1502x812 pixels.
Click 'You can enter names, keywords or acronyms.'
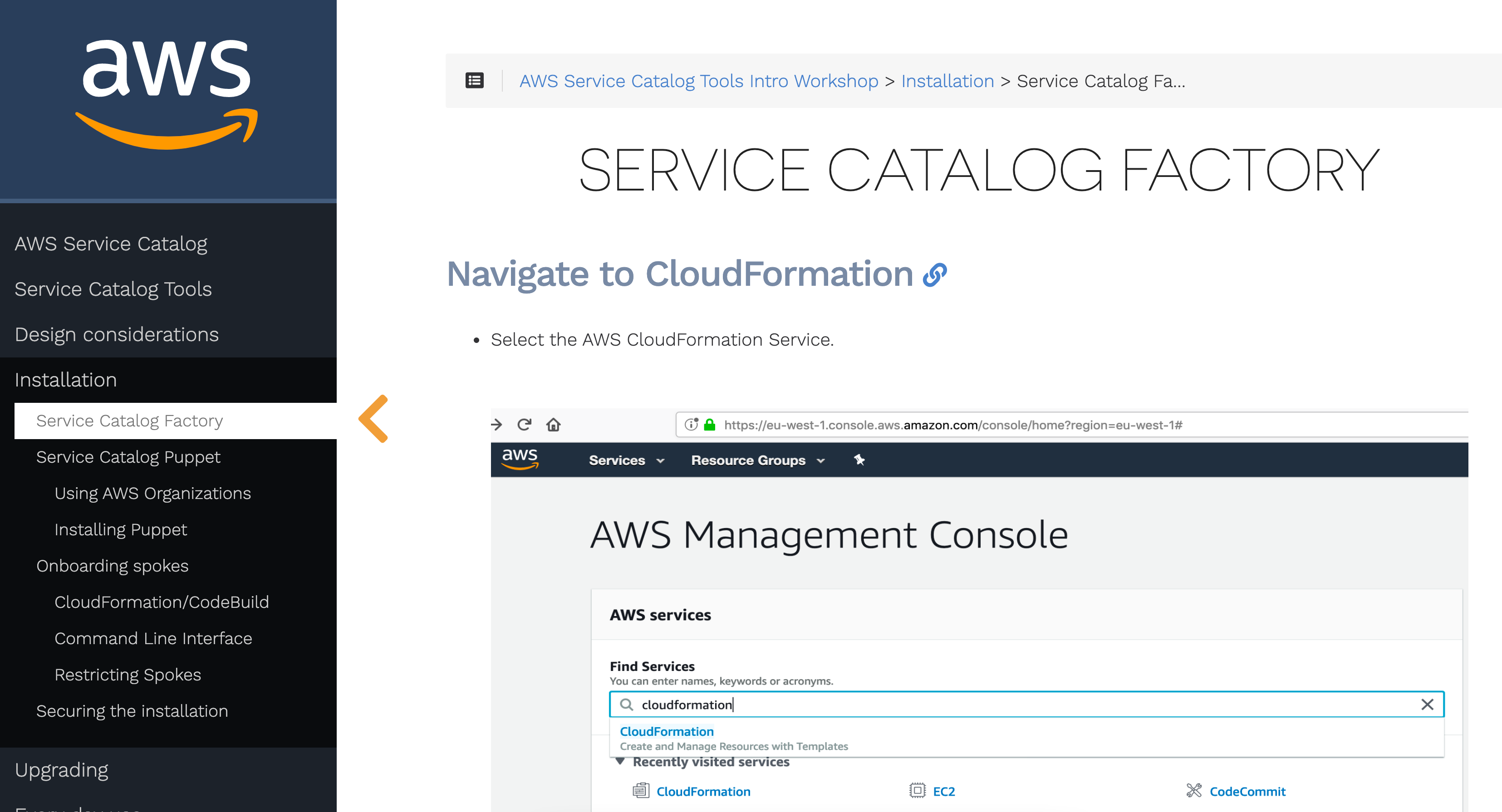[721, 681]
